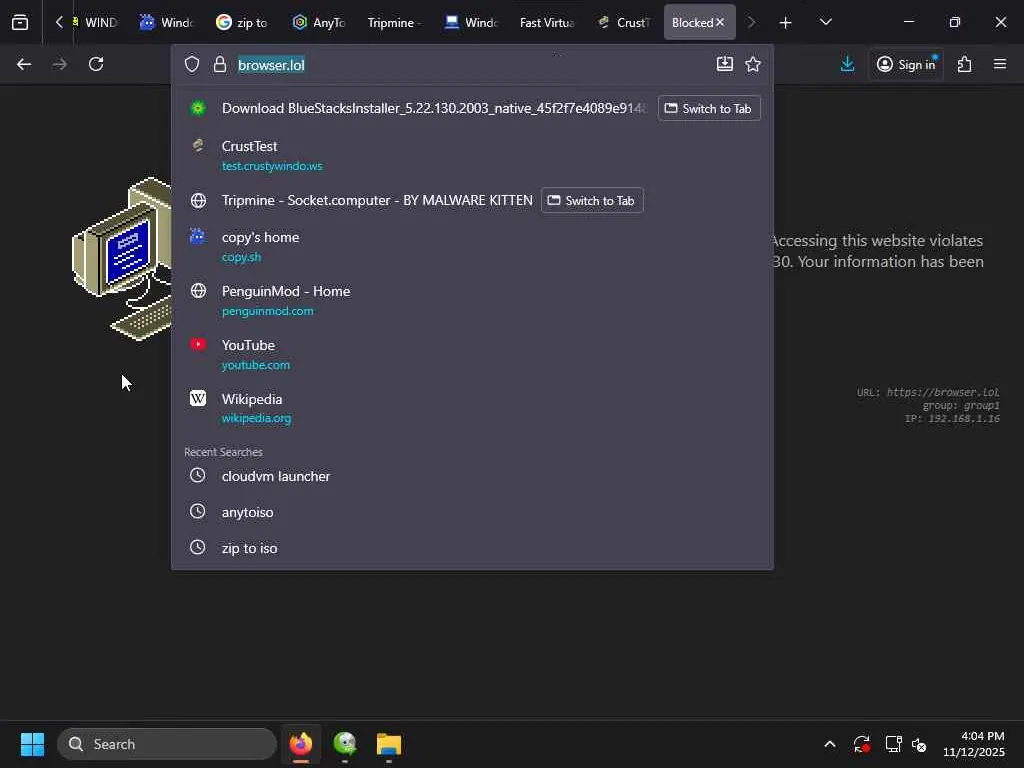Open the green globe app in taskbar
The image size is (1024, 768).
(x=345, y=744)
